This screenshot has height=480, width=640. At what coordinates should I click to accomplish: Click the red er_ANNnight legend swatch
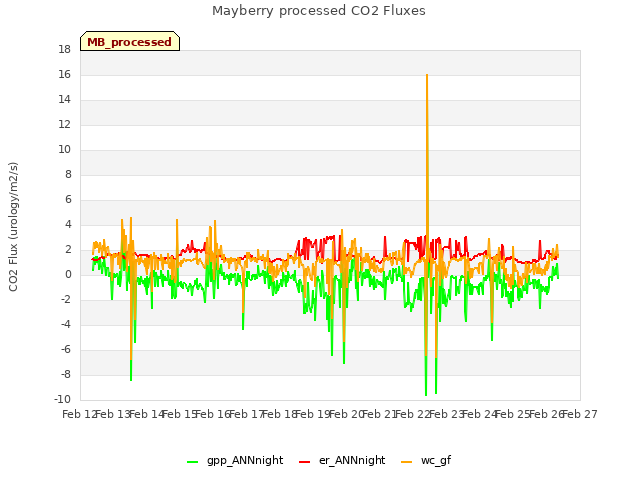[x=305, y=462]
